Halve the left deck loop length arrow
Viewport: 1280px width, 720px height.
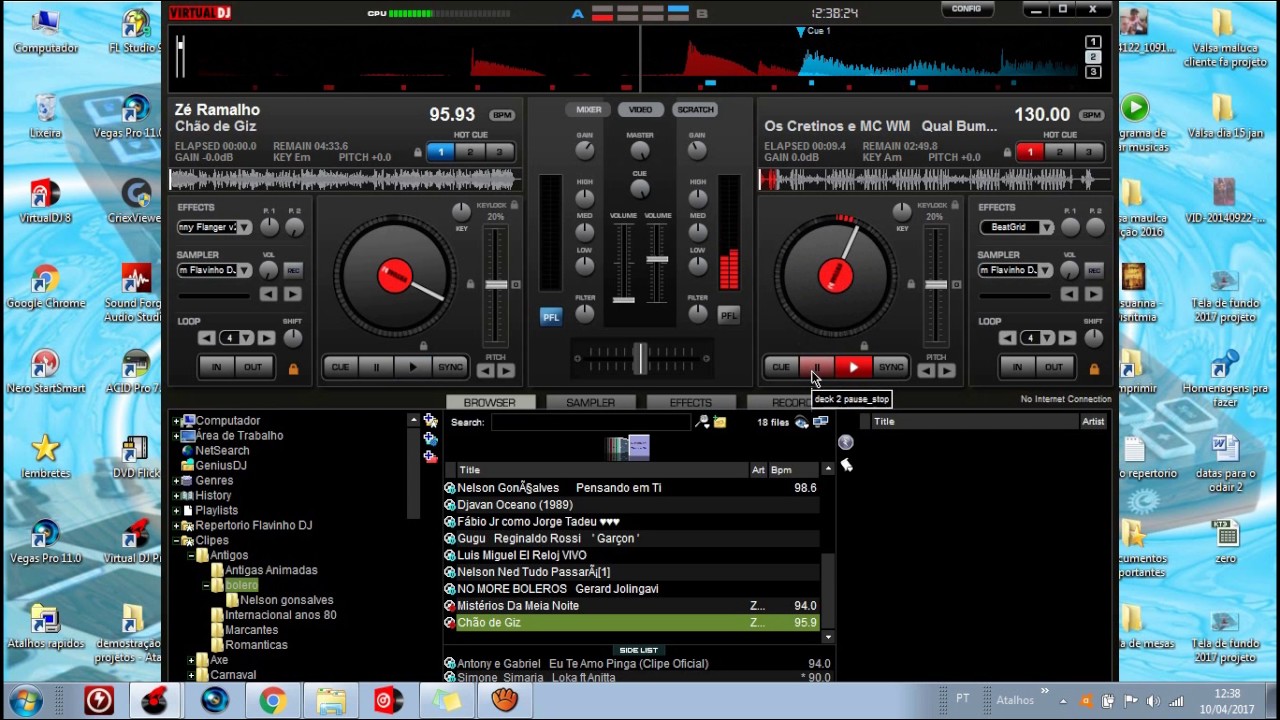coord(208,338)
